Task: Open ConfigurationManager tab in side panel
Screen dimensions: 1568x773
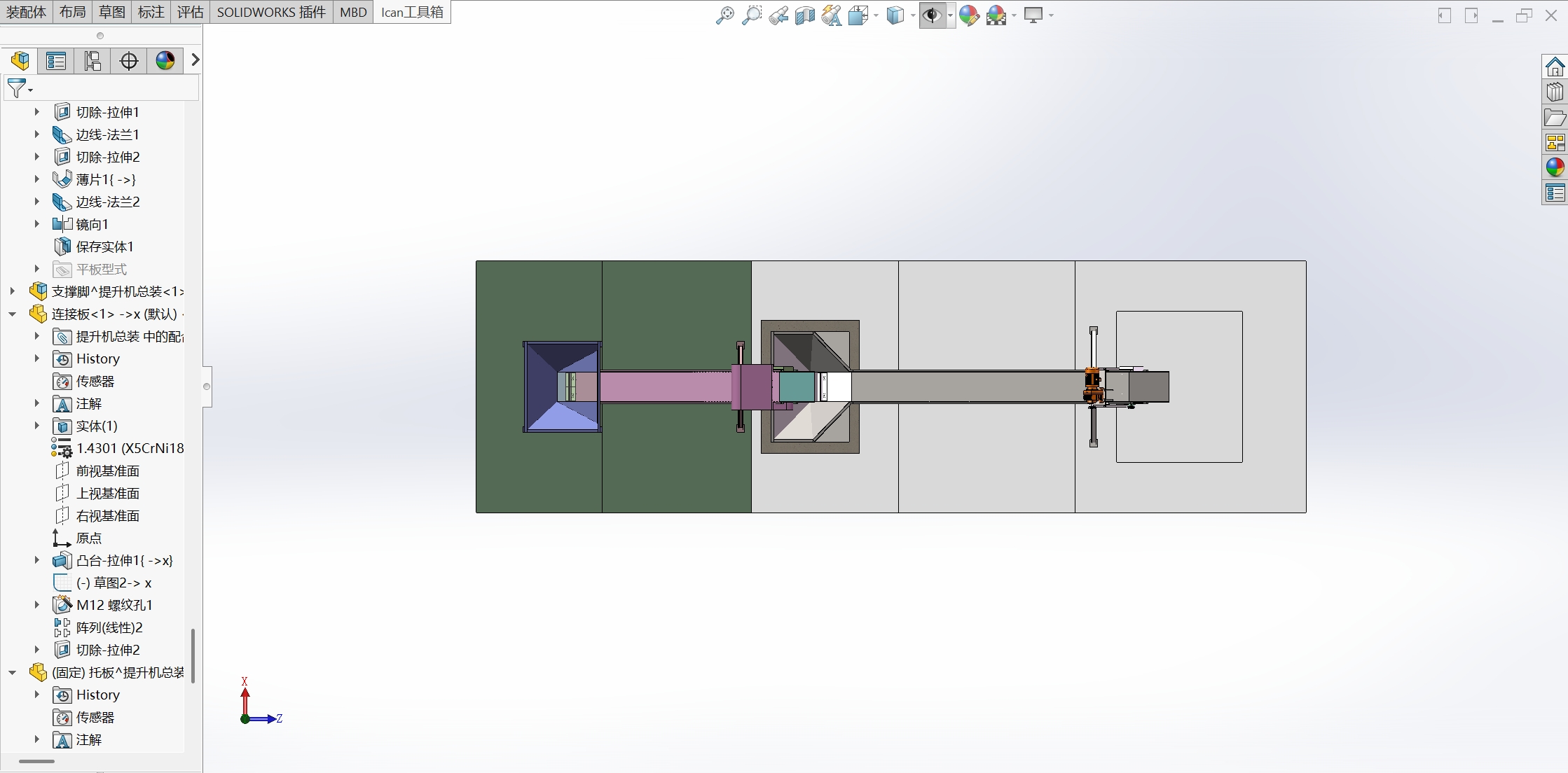Action: point(92,61)
